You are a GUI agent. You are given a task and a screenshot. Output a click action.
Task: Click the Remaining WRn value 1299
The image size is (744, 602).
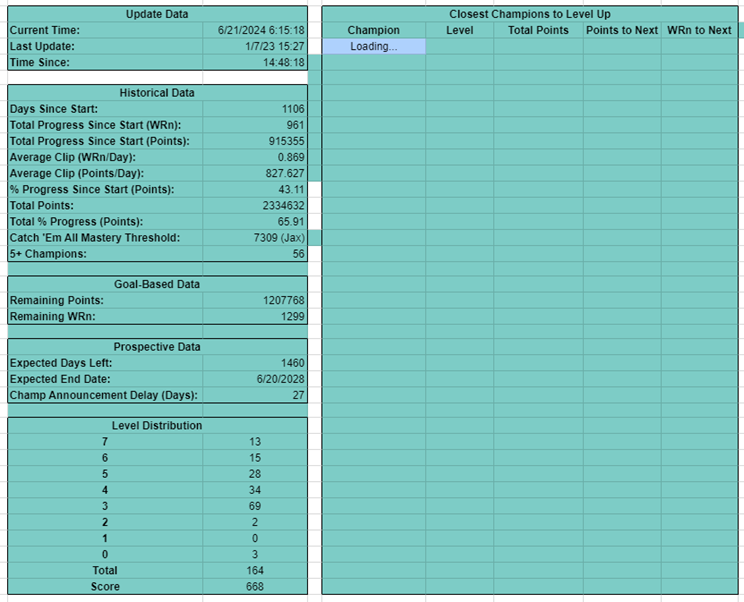point(255,316)
